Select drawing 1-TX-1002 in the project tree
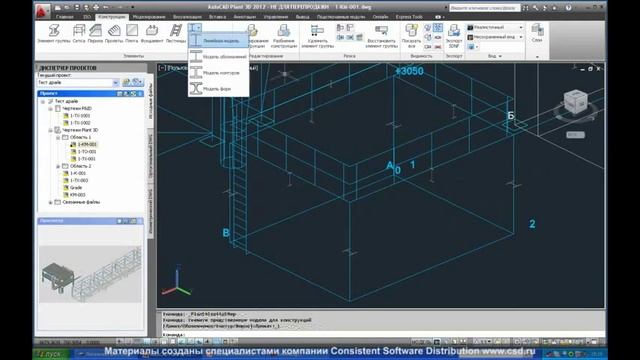The width and height of the screenshot is (640, 360). 80,123
